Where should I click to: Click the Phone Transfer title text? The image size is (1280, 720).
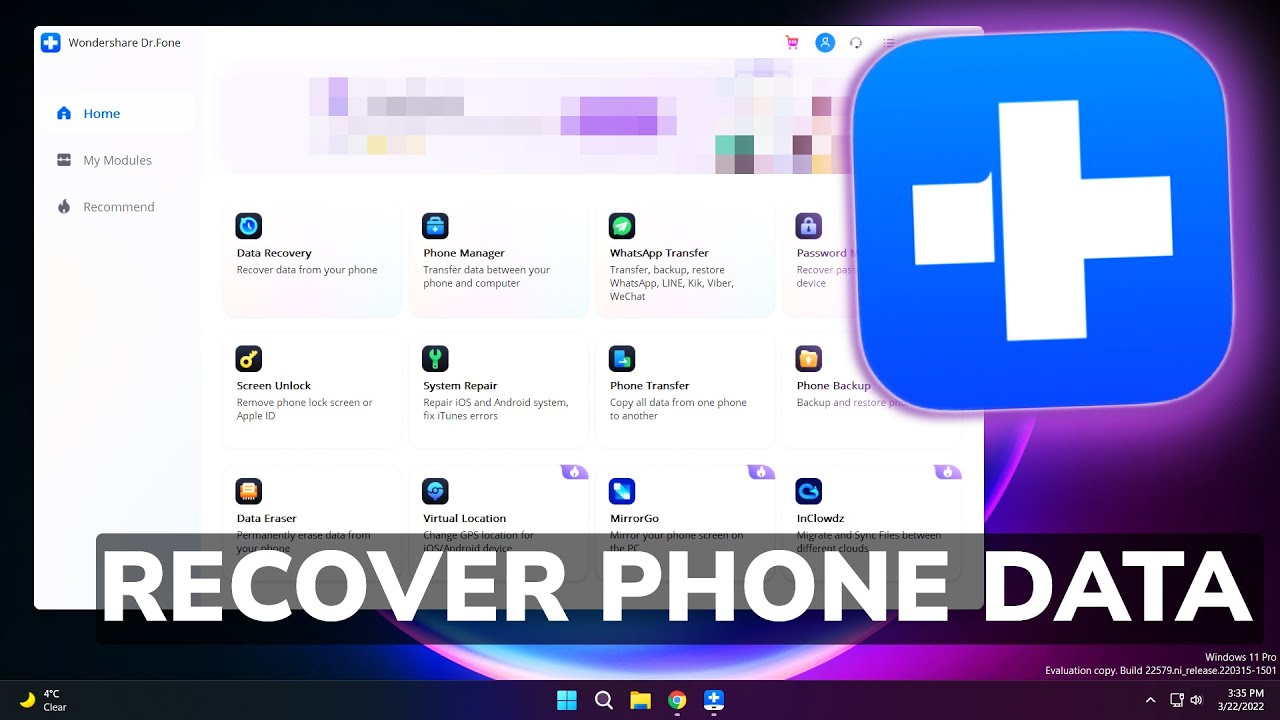click(x=650, y=386)
